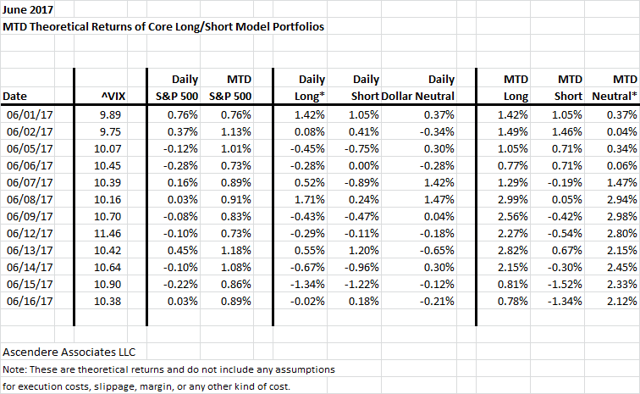Click Daily Long value 1.71%
Viewport: 640px width, 394px height.
[x=309, y=199]
